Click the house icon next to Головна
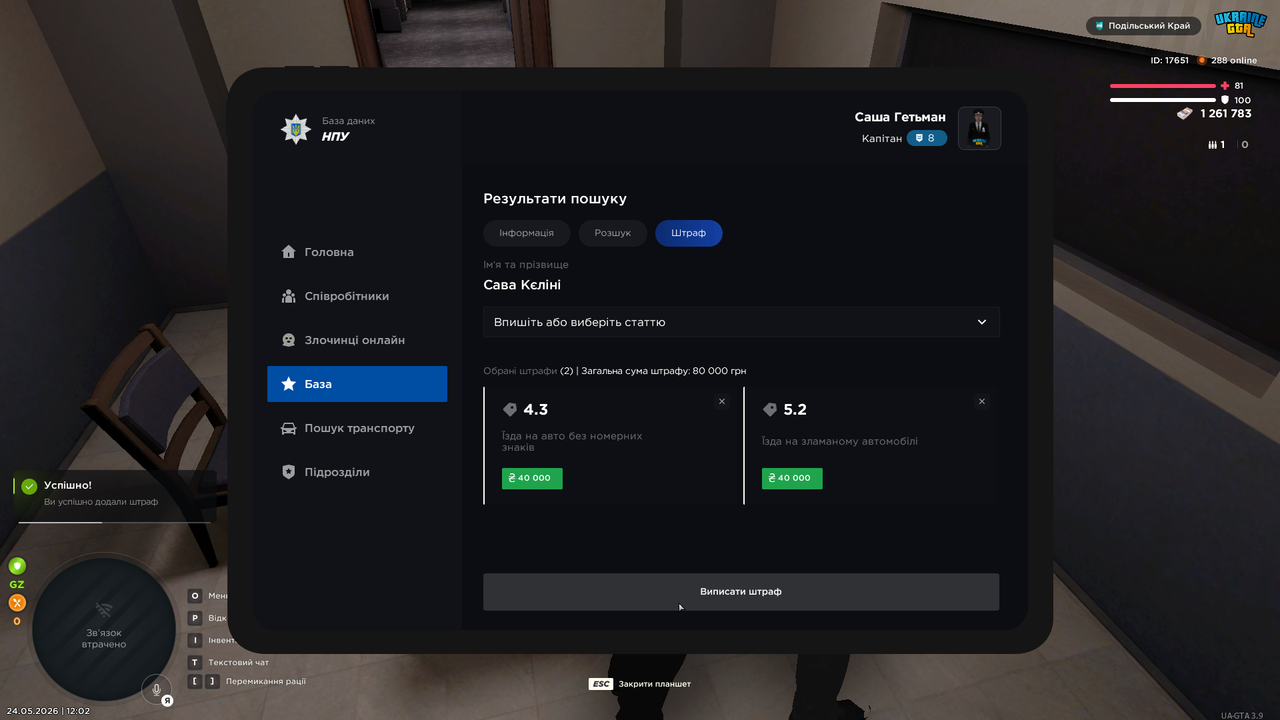1280x720 pixels. click(289, 252)
